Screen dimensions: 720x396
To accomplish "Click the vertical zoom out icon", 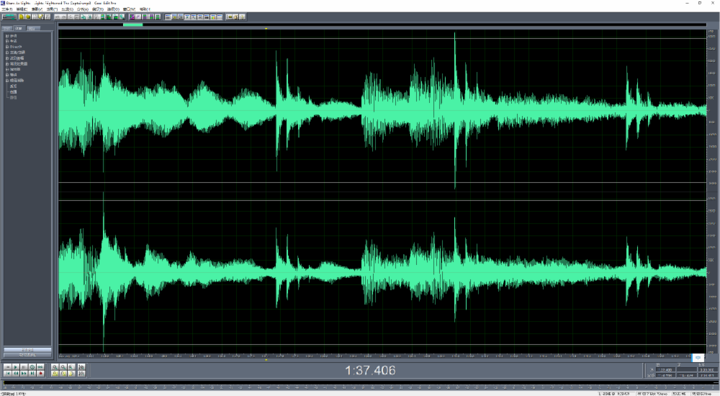I will tap(81, 373).
